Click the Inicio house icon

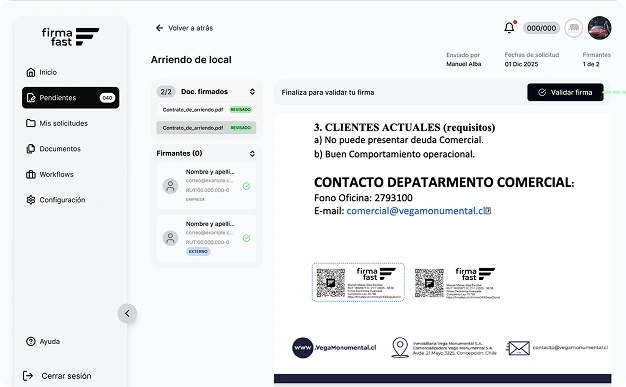tap(31, 72)
